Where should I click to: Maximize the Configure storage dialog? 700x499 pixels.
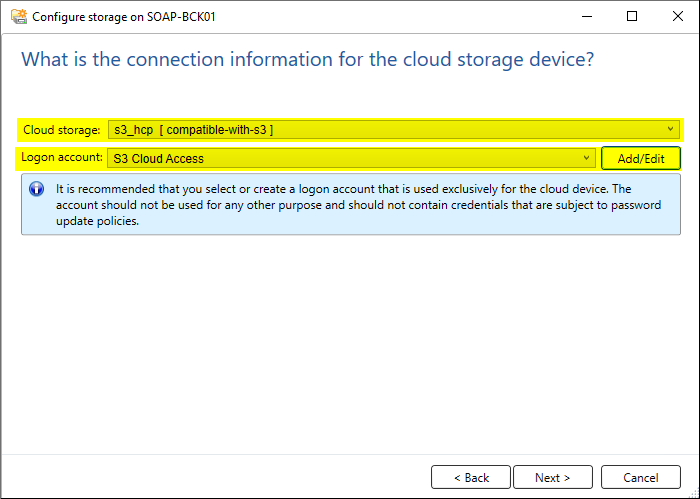(x=632, y=17)
